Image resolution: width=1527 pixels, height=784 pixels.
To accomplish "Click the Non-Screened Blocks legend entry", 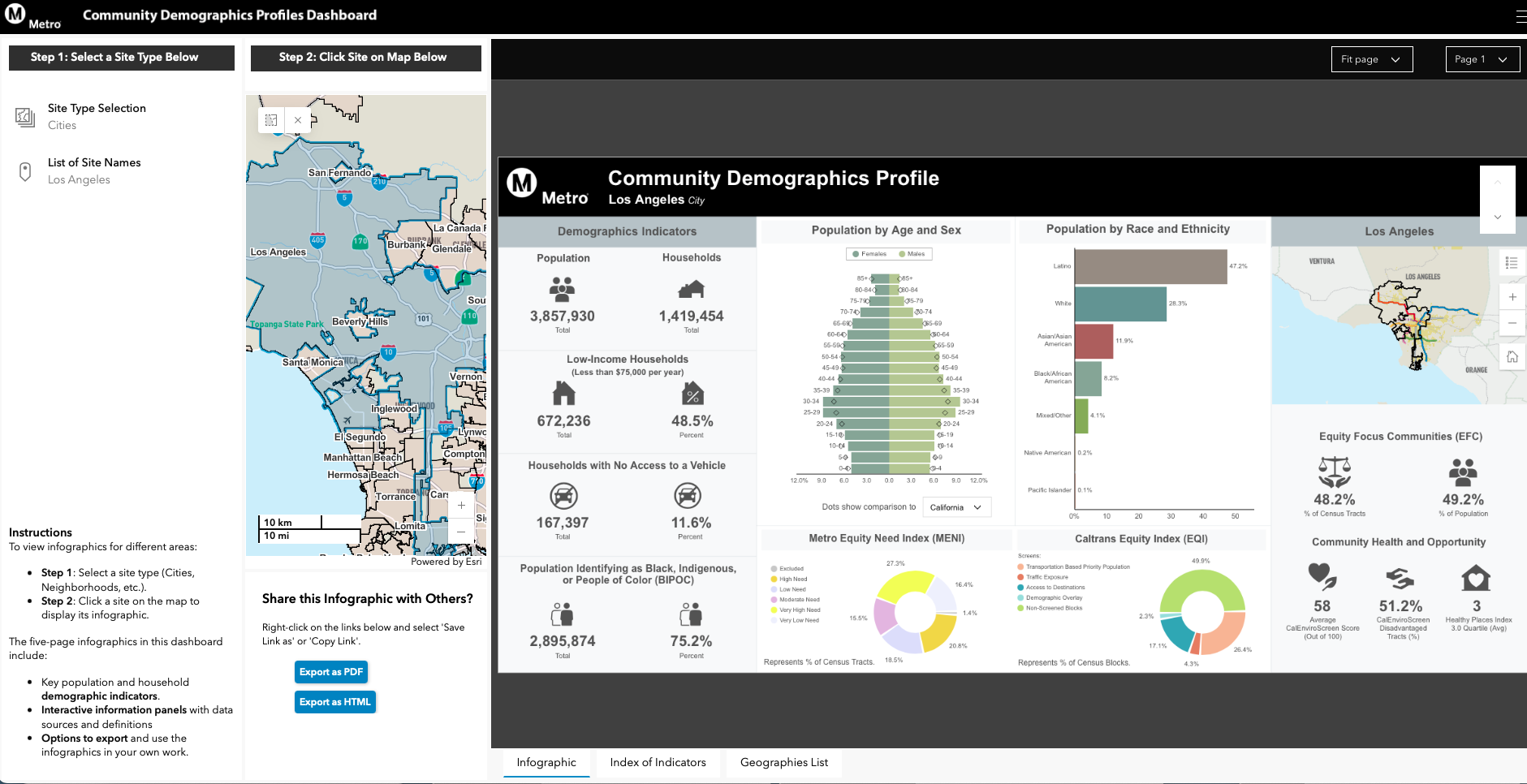I will click(x=1049, y=608).
